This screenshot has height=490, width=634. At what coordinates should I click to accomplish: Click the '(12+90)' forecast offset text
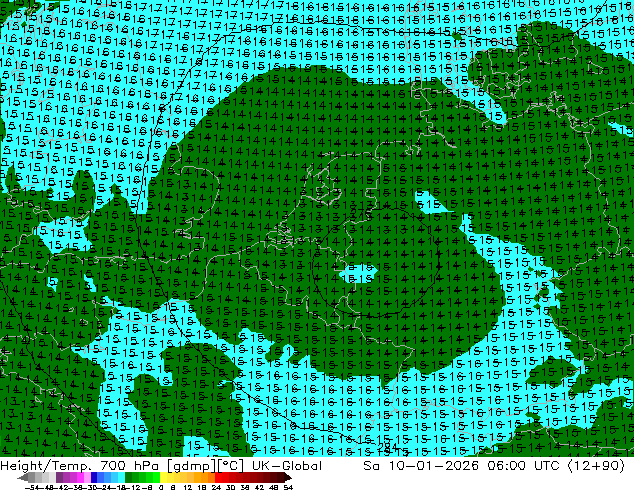[x=596, y=466]
